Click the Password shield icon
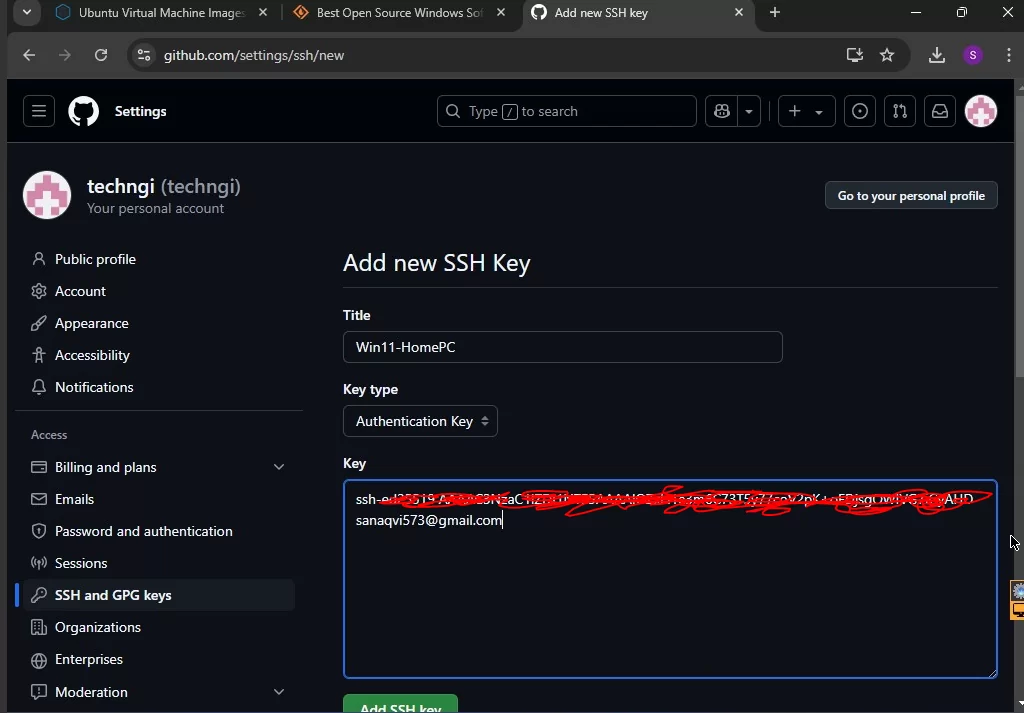1024x713 pixels. coord(39,531)
